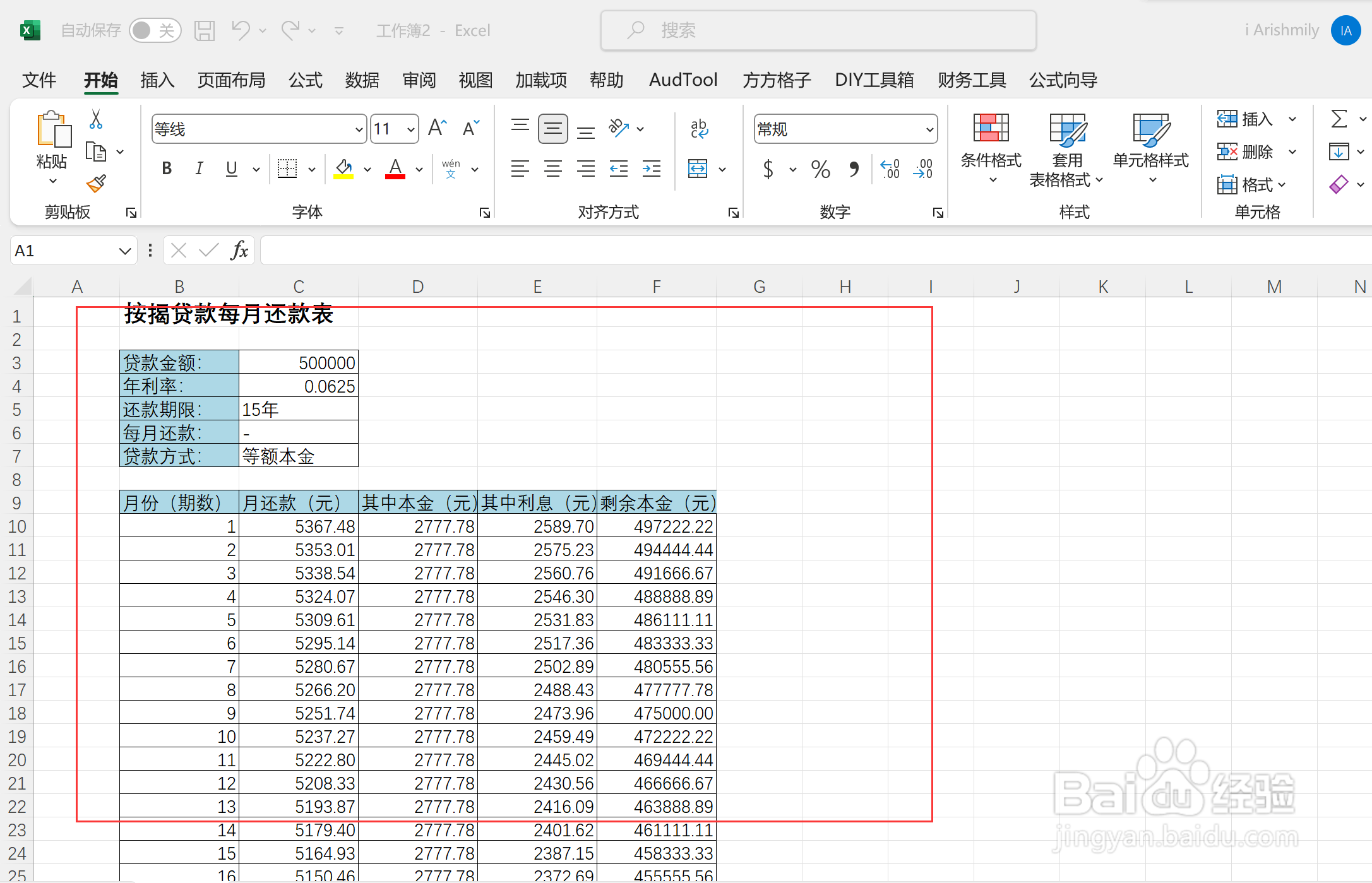
Task: Switch to the 插入 tab
Action: tap(157, 80)
